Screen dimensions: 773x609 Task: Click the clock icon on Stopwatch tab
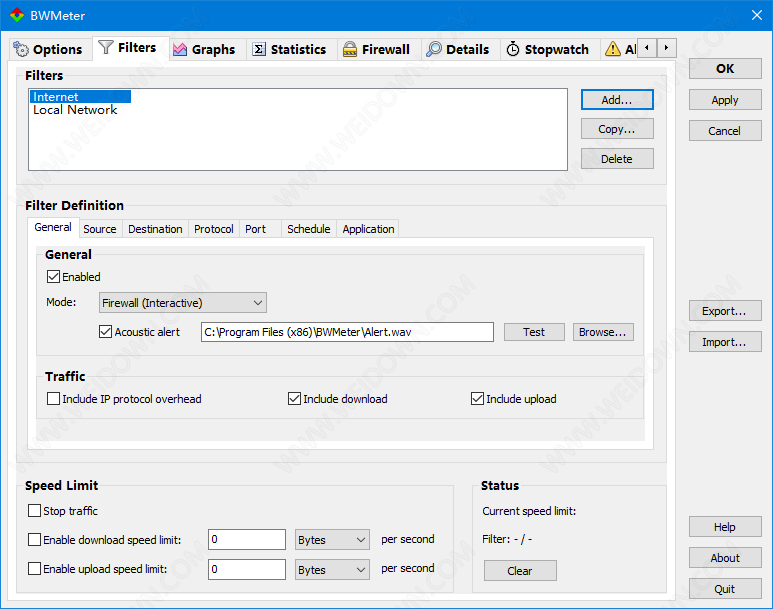tap(513, 49)
